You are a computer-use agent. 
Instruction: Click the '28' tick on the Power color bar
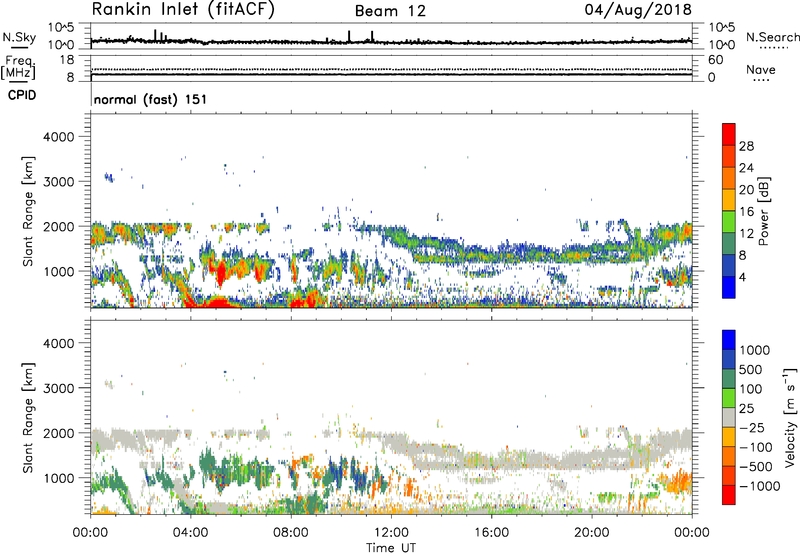point(746,146)
